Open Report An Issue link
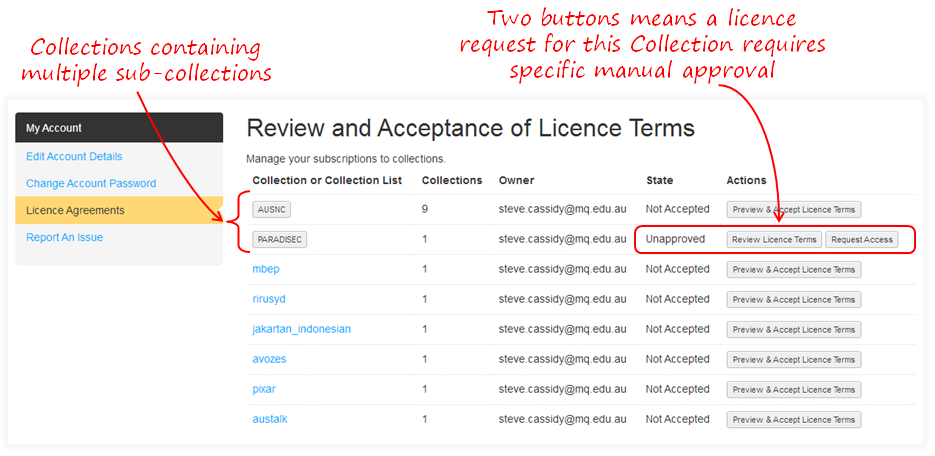This screenshot has height=456, width=935. tap(64, 237)
